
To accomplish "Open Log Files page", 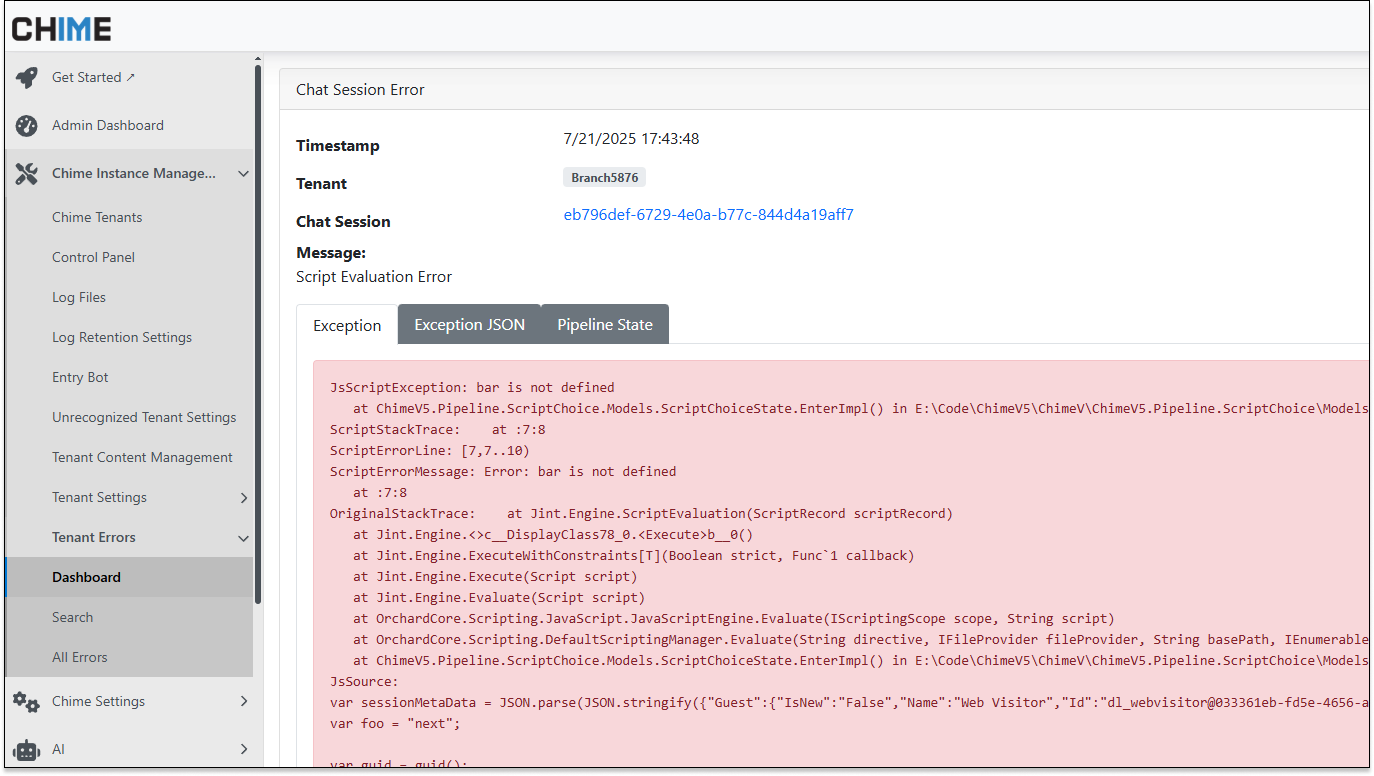I will [x=79, y=297].
